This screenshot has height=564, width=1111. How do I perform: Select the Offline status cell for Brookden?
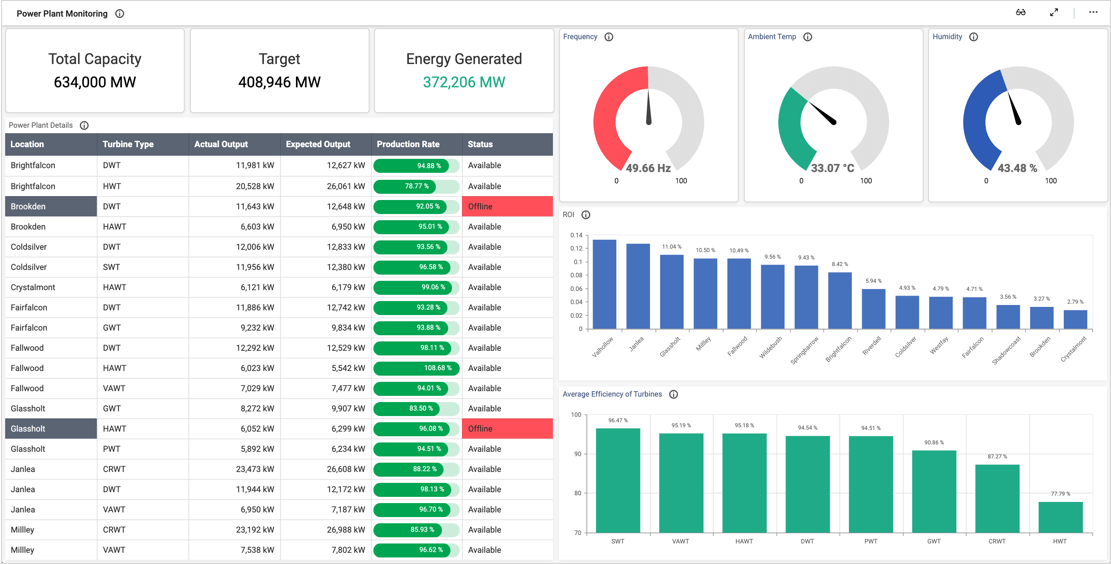507,206
